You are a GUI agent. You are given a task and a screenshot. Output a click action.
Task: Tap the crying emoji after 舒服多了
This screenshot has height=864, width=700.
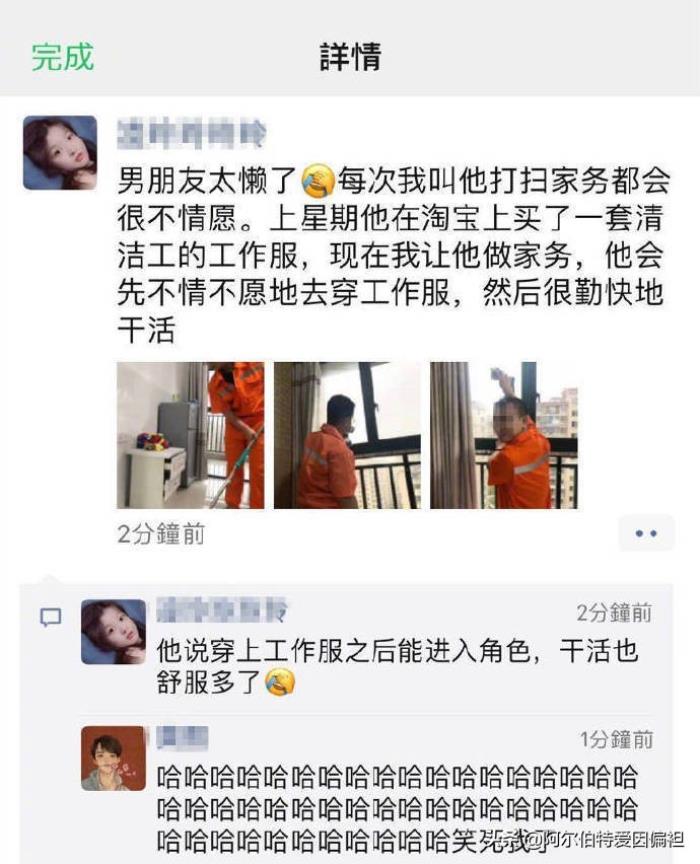pyautogui.click(x=280, y=682)
